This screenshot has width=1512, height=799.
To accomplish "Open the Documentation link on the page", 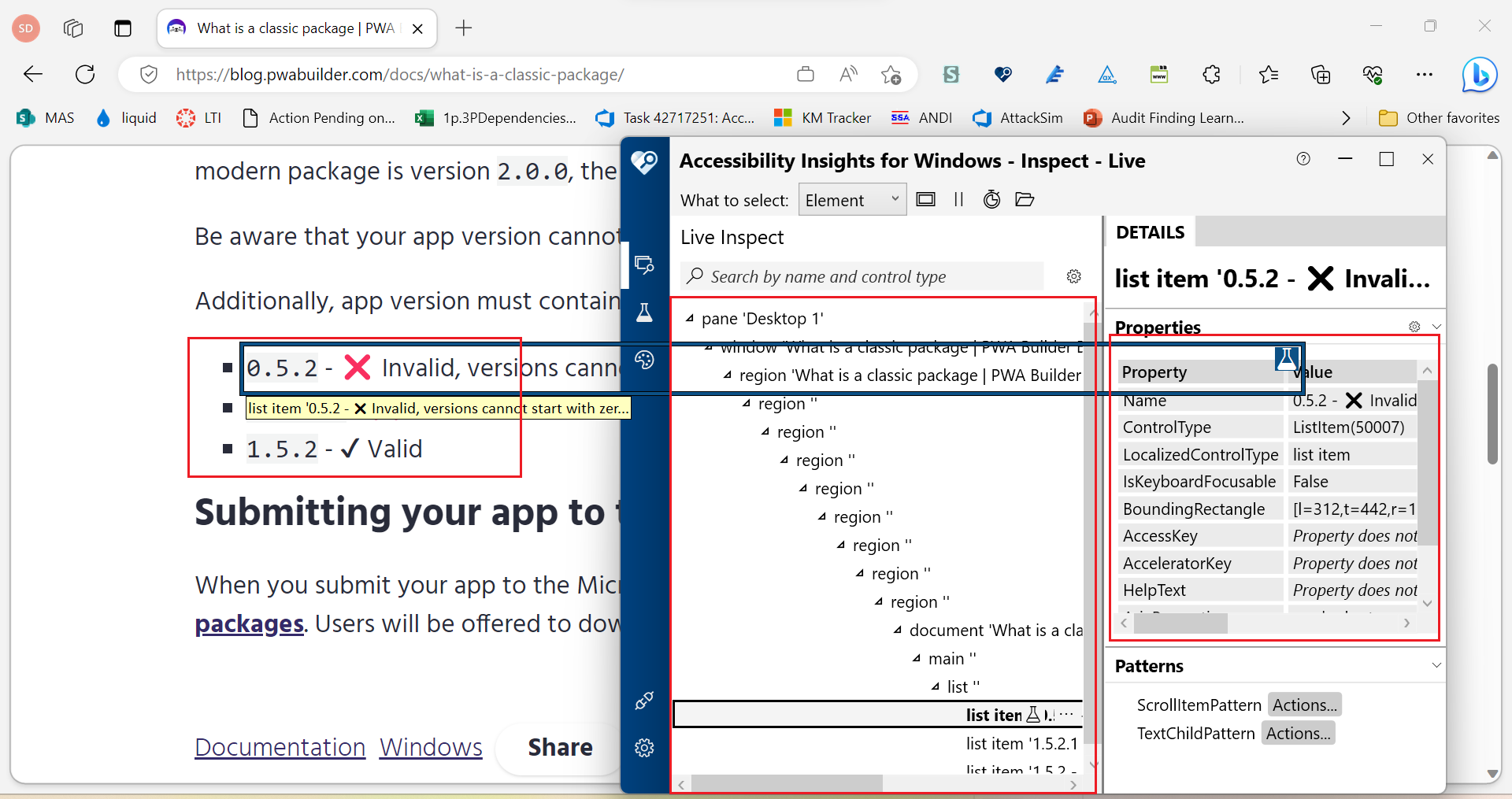I will 280,746.
